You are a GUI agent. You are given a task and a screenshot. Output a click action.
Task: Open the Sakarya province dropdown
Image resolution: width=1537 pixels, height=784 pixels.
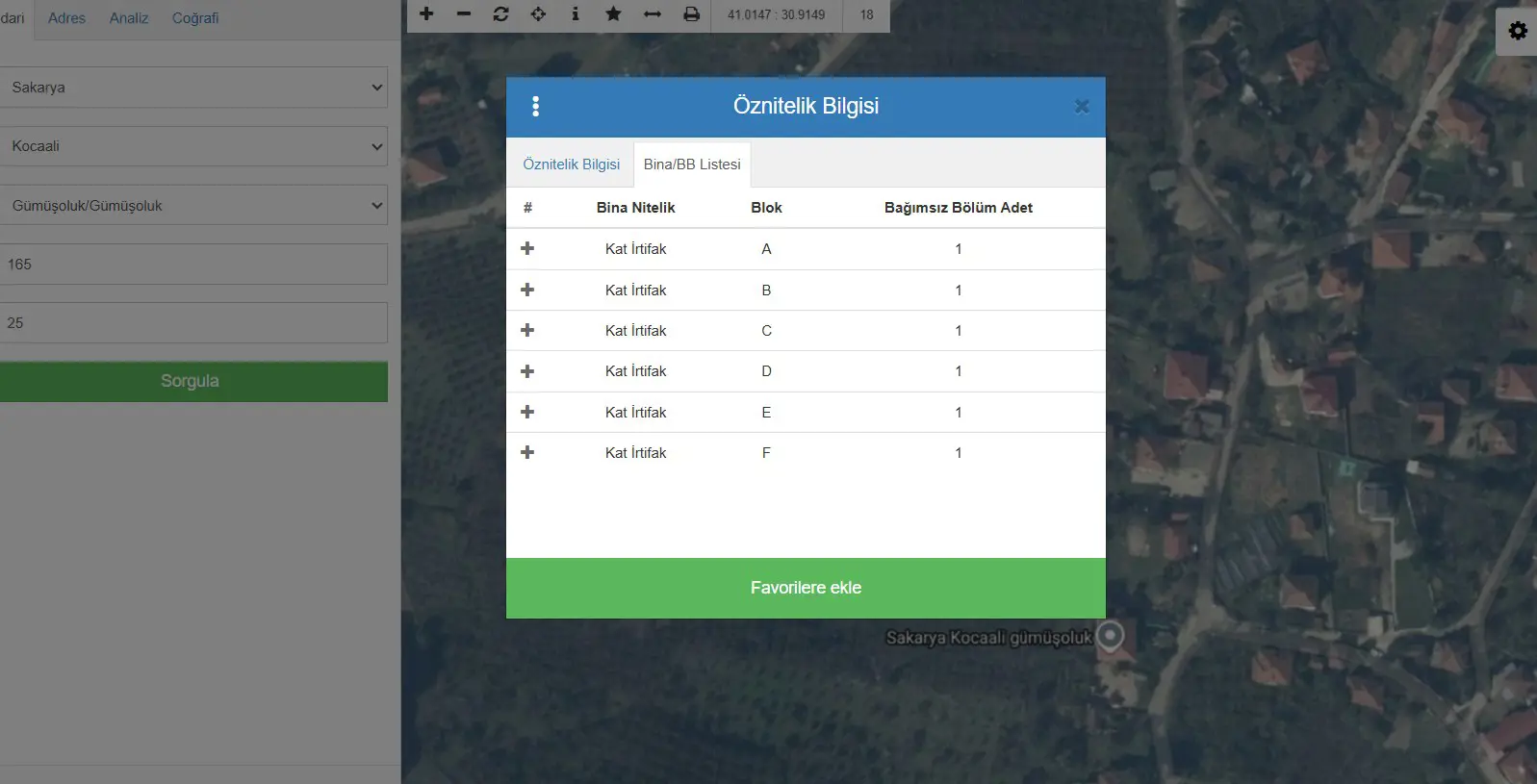click(193, 87)
